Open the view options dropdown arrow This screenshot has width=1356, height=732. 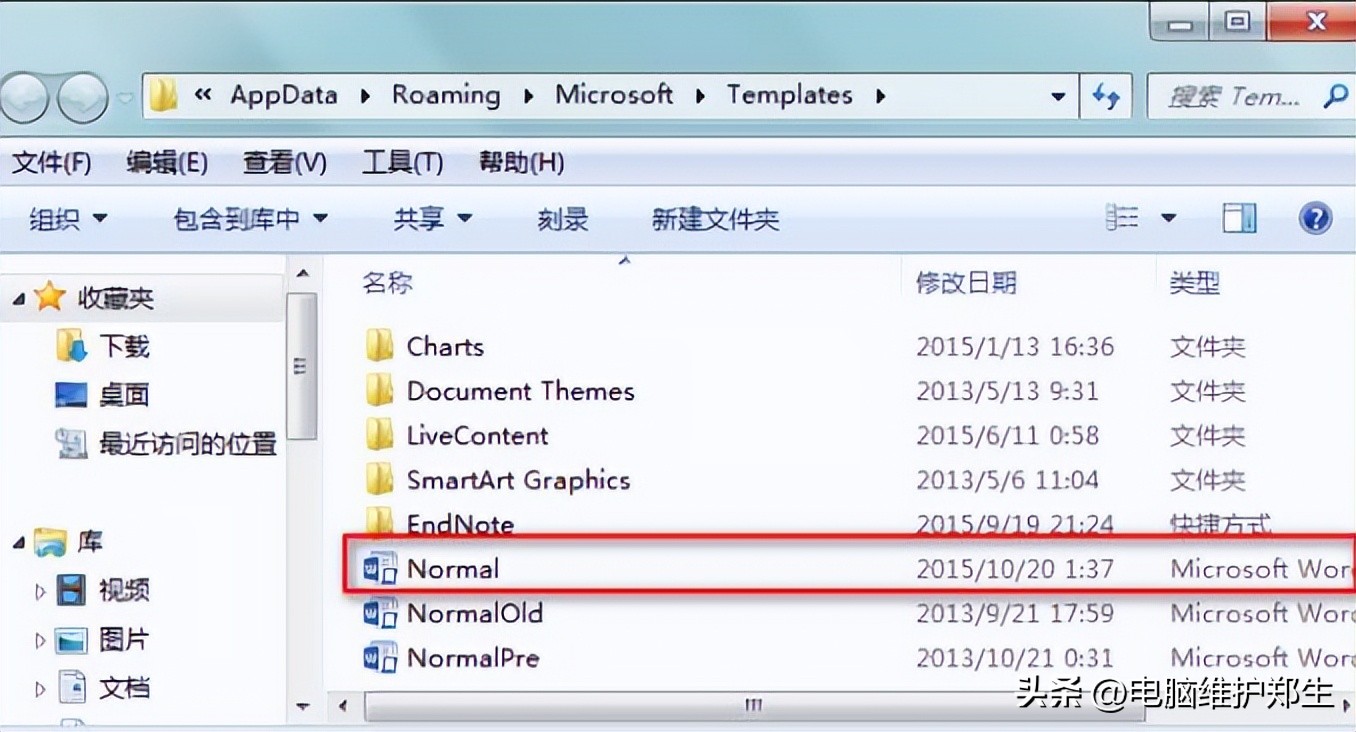click(x=1168, y=218)
